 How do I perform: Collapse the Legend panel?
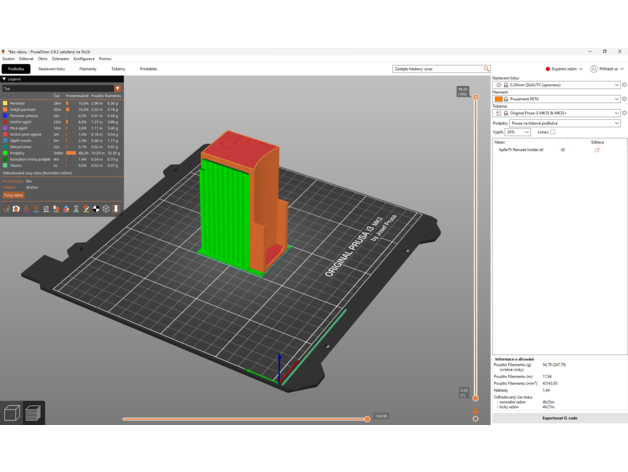pos(4,78)
